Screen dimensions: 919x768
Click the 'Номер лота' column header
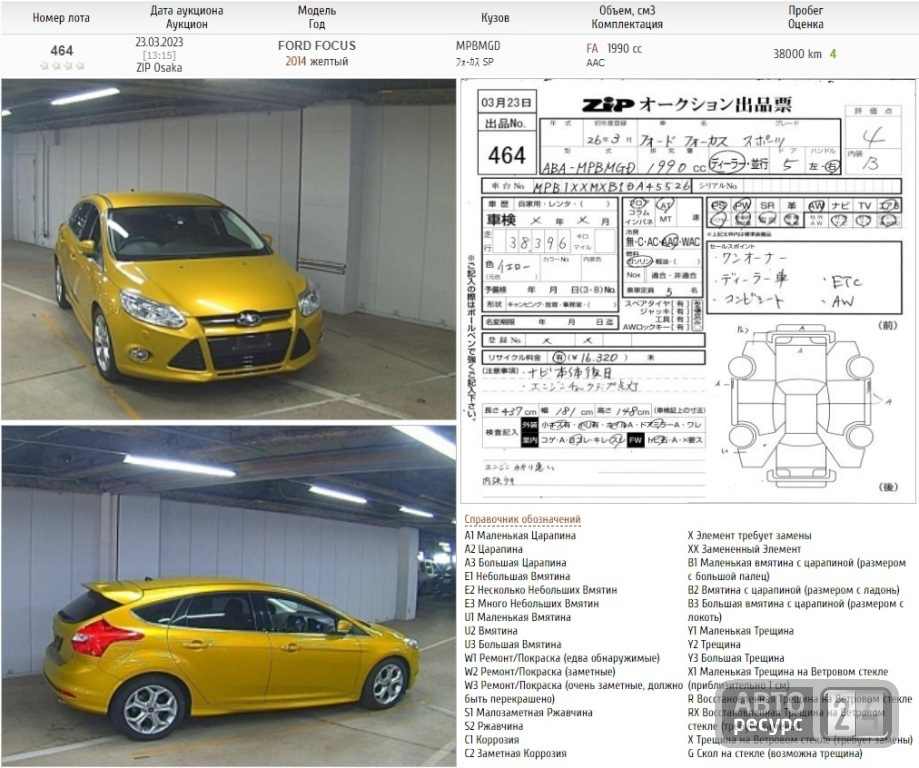61,18
